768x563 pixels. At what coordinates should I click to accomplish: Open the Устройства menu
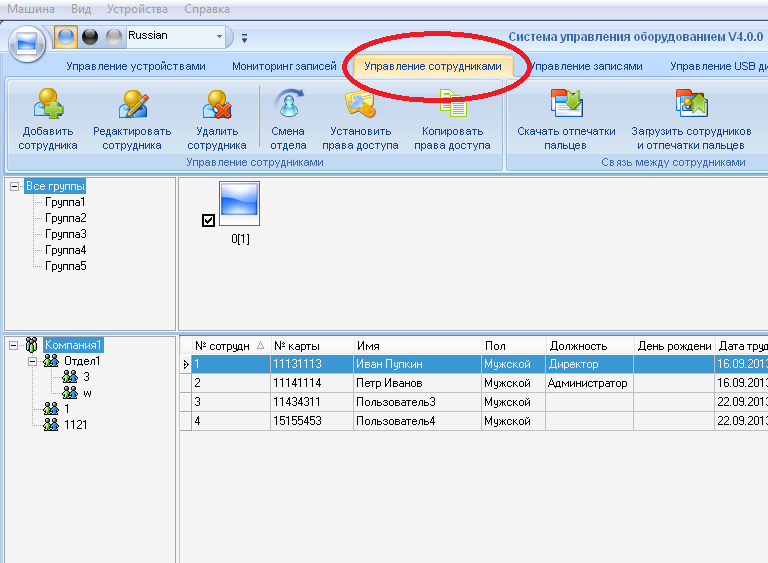click(x=137, y=9)
